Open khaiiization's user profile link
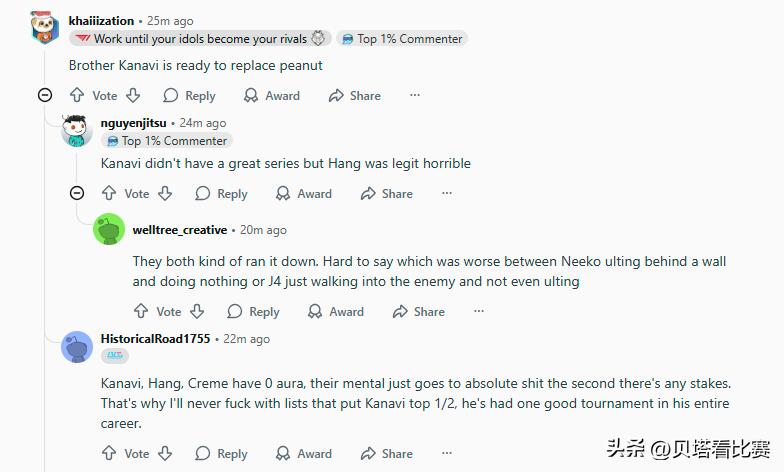784x472 pixels. coord(101,20)
